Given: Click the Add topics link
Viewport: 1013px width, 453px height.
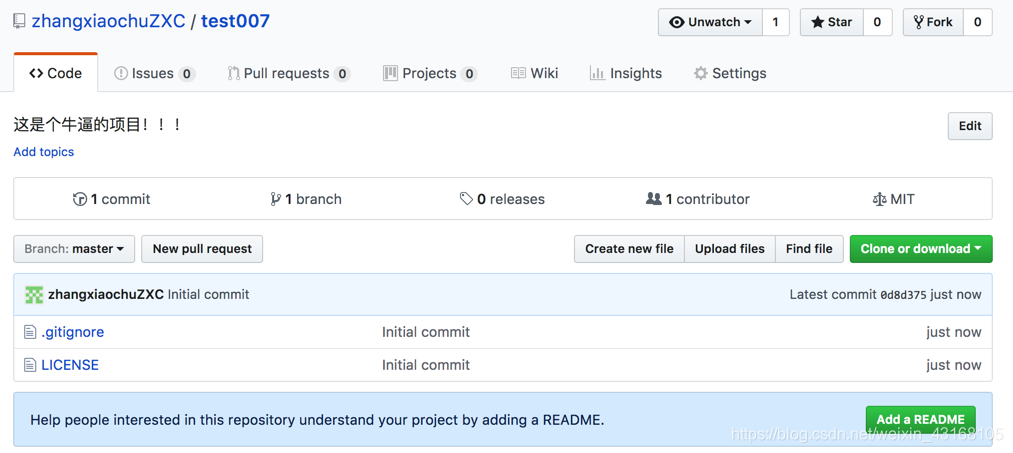Looking at the screenshot, I should tap(44, 152).
